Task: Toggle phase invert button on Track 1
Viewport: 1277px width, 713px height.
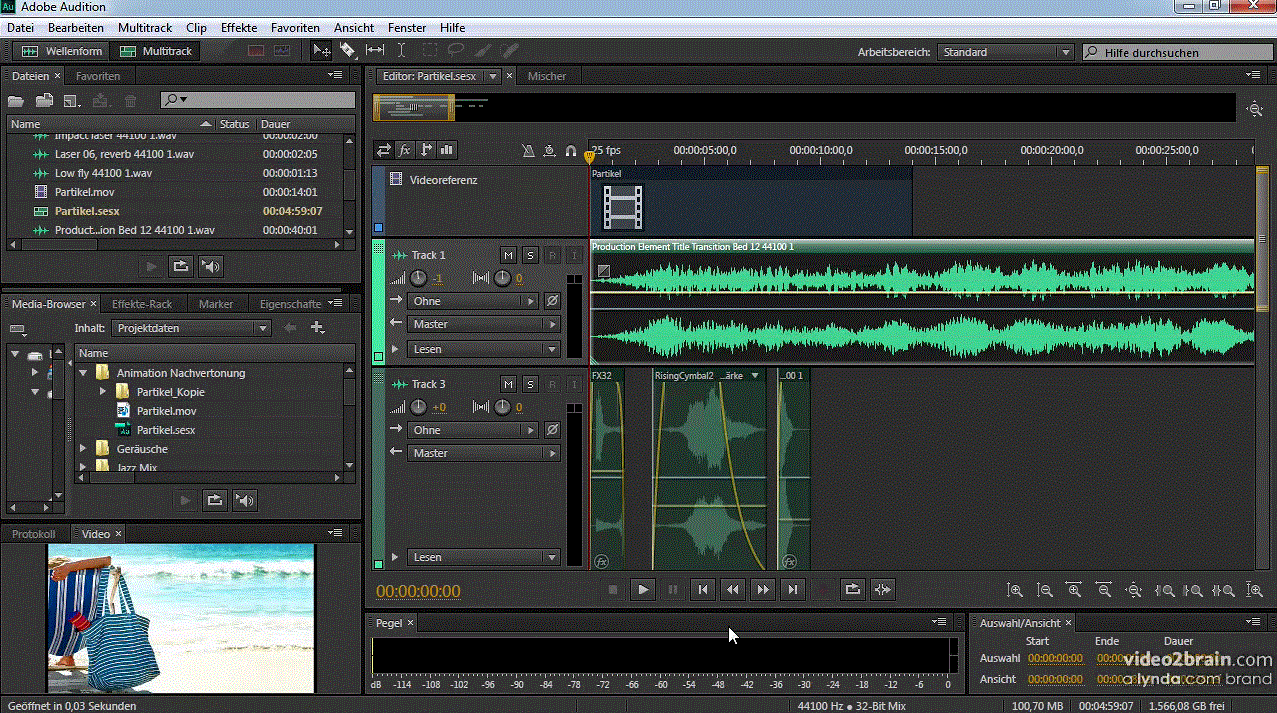Action: 552,301
